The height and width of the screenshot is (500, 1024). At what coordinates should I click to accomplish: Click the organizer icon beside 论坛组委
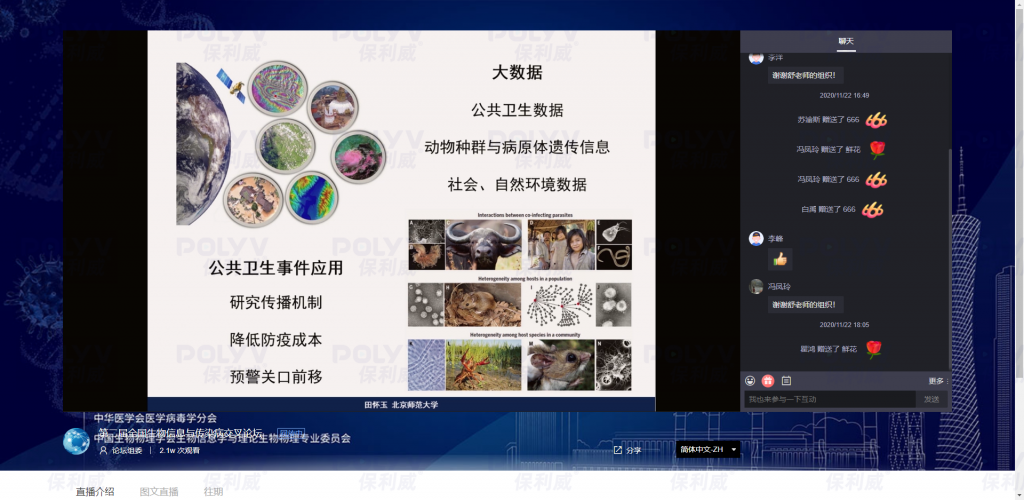coord(103,450)
